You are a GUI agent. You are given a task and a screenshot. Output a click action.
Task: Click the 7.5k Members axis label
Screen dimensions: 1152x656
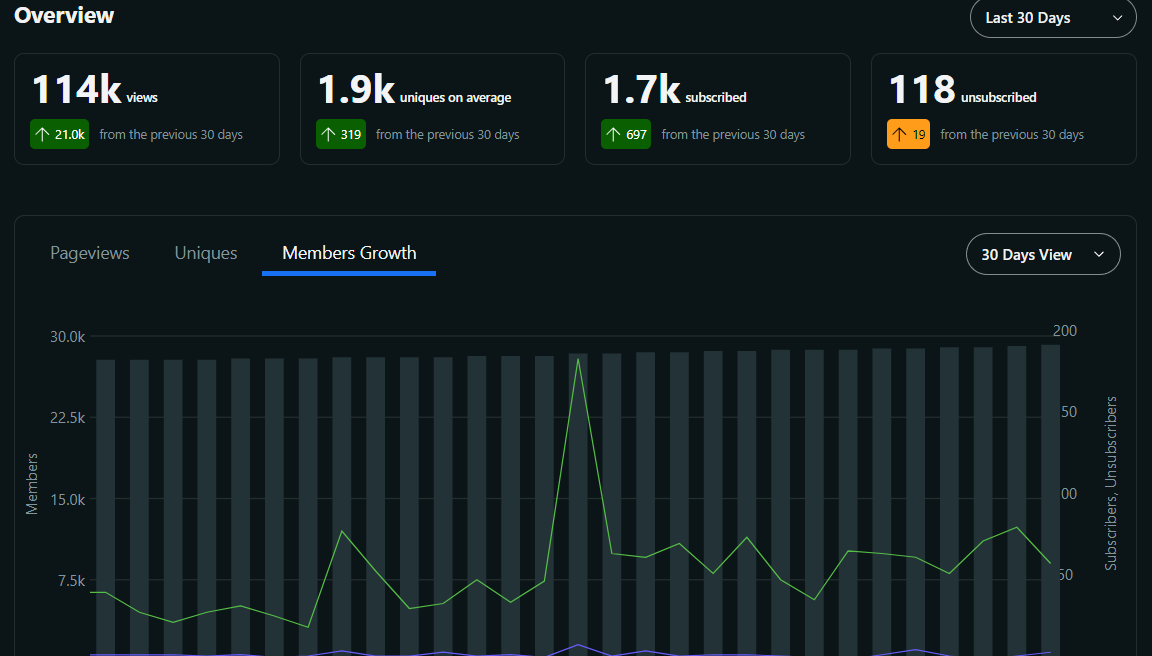tap(71, 581)
